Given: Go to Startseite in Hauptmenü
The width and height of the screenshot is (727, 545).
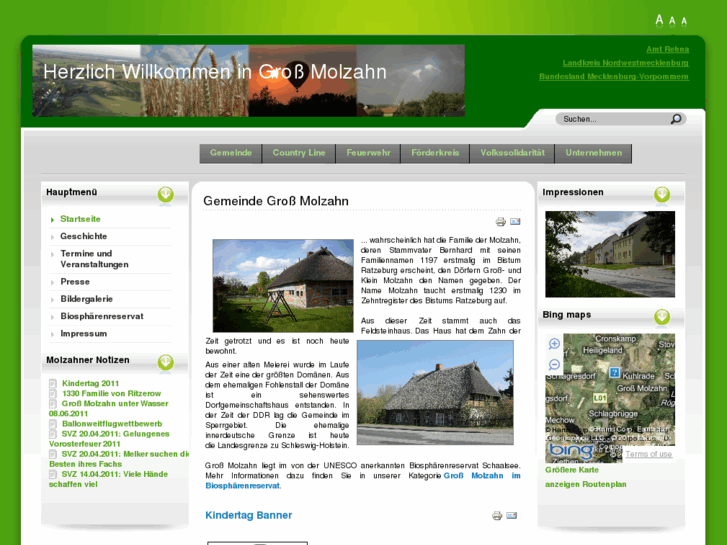Looking at the screenshot, I should click(x=80, y=219).
